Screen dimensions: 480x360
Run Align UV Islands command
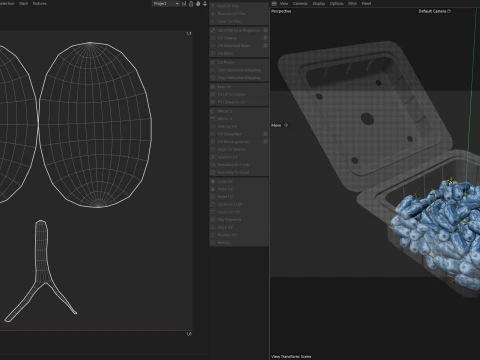(x=239, y=149)
